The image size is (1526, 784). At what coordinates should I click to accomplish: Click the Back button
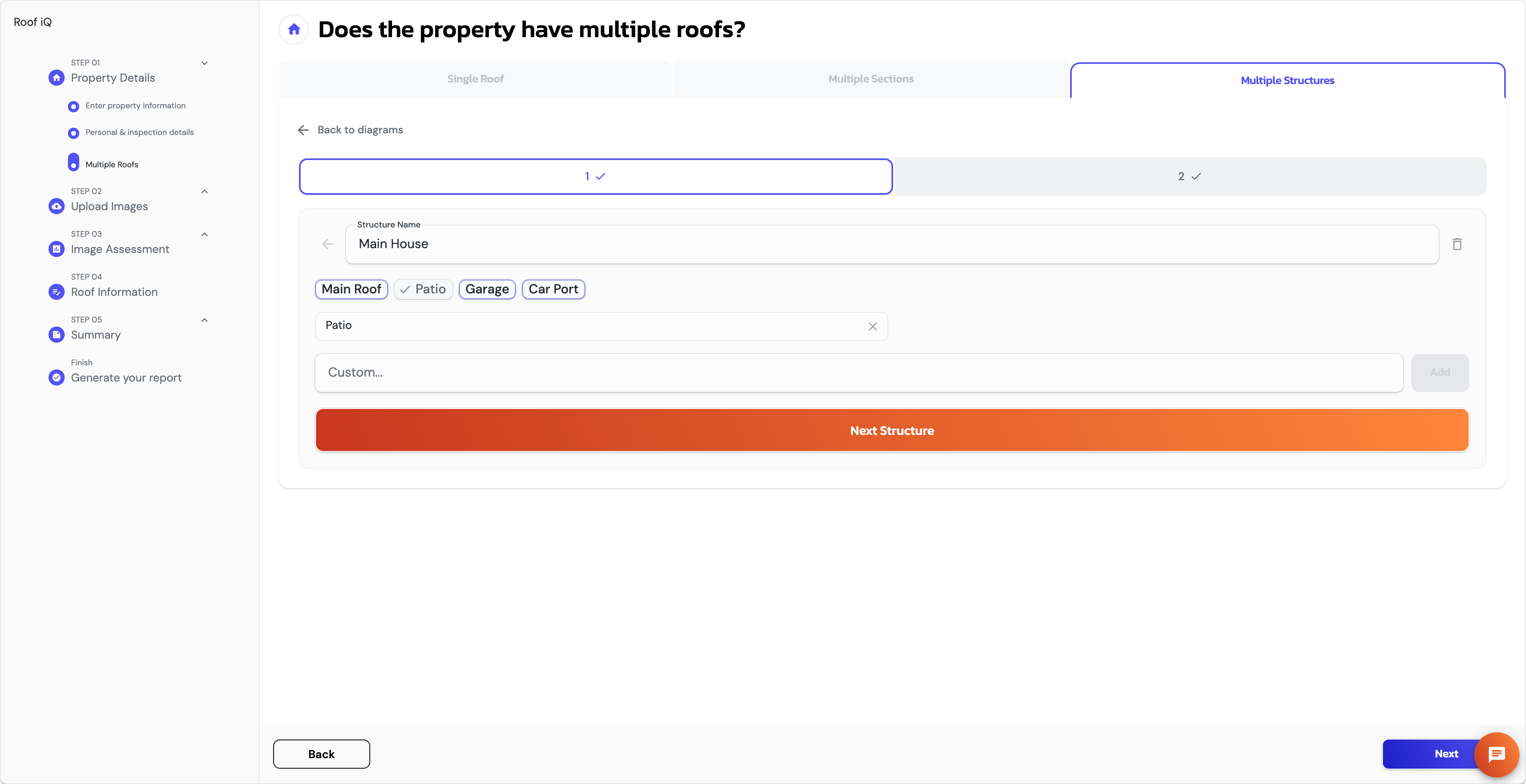tap(321, 754)
